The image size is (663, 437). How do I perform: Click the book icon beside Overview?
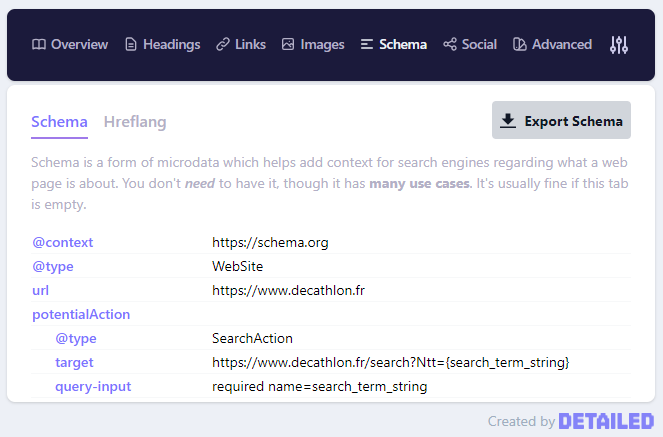pos(39,44)
